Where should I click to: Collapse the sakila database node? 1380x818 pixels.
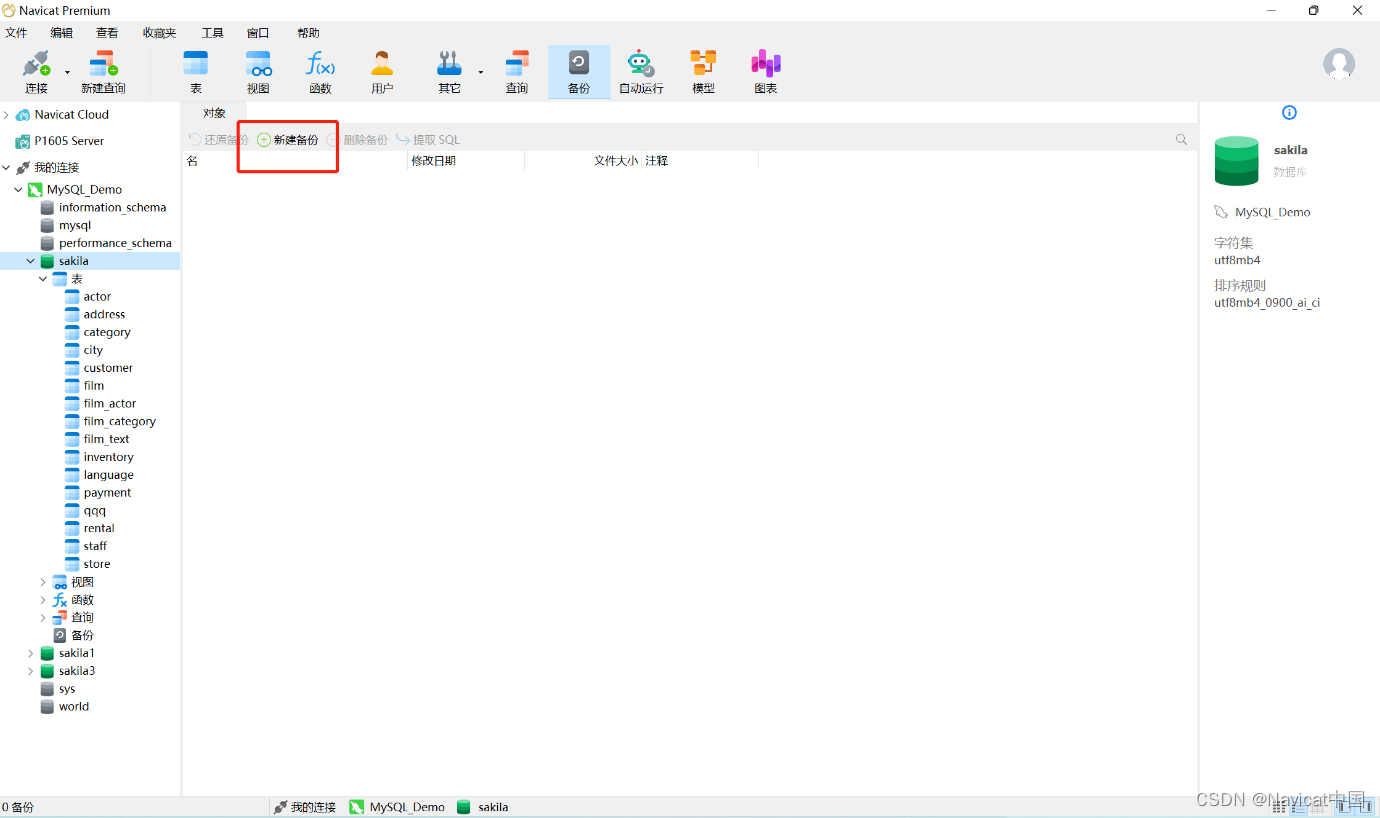[x=31, y=262]
